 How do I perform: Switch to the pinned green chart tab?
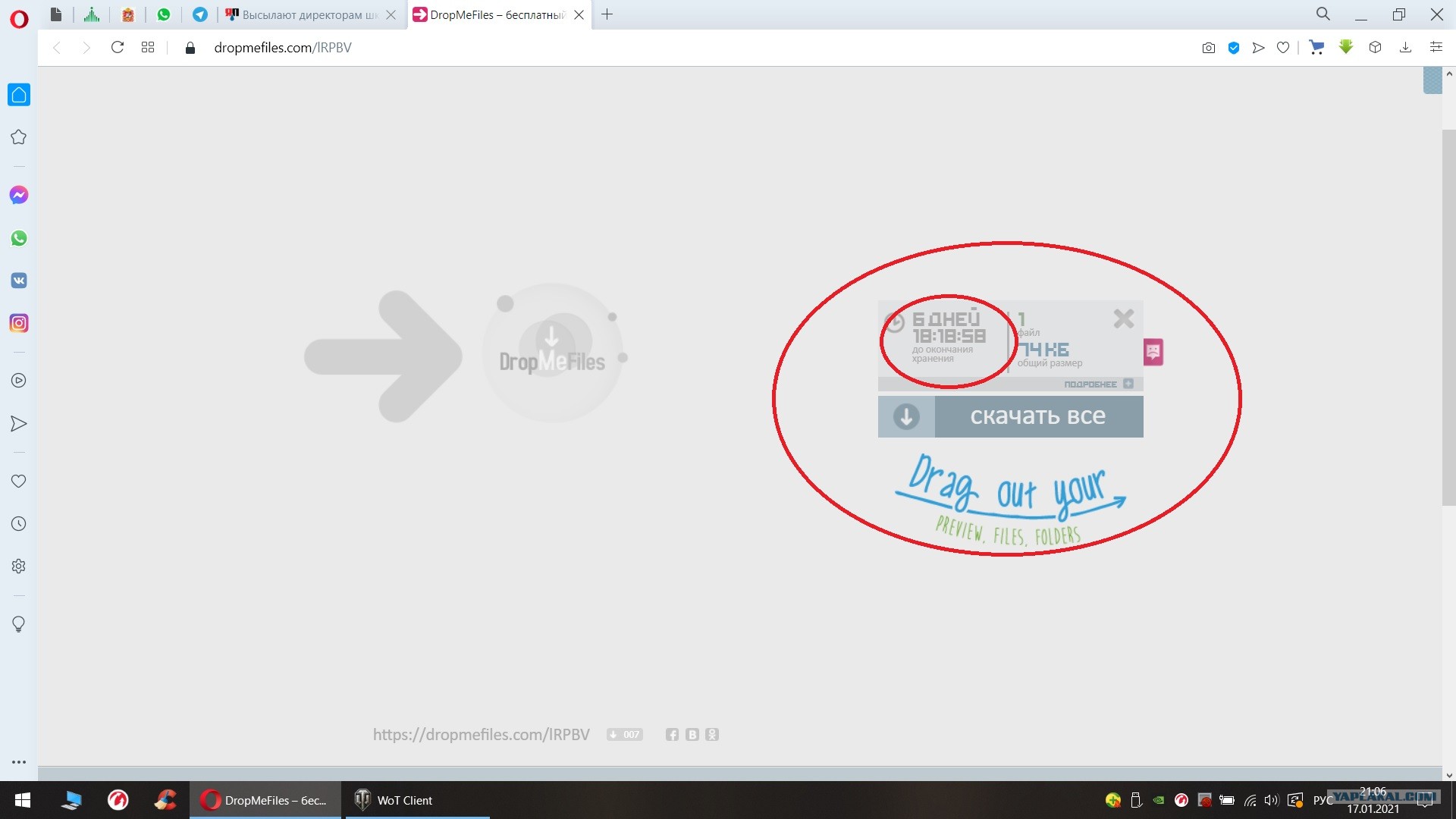pos(92,14)
